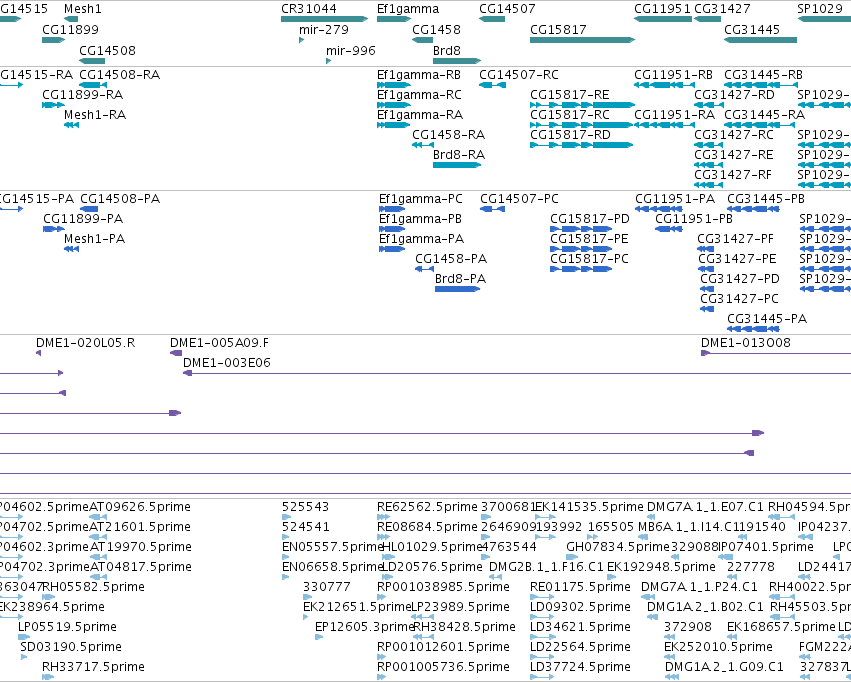Select the CG15817-RD transcript label

(x=570, y=135)
